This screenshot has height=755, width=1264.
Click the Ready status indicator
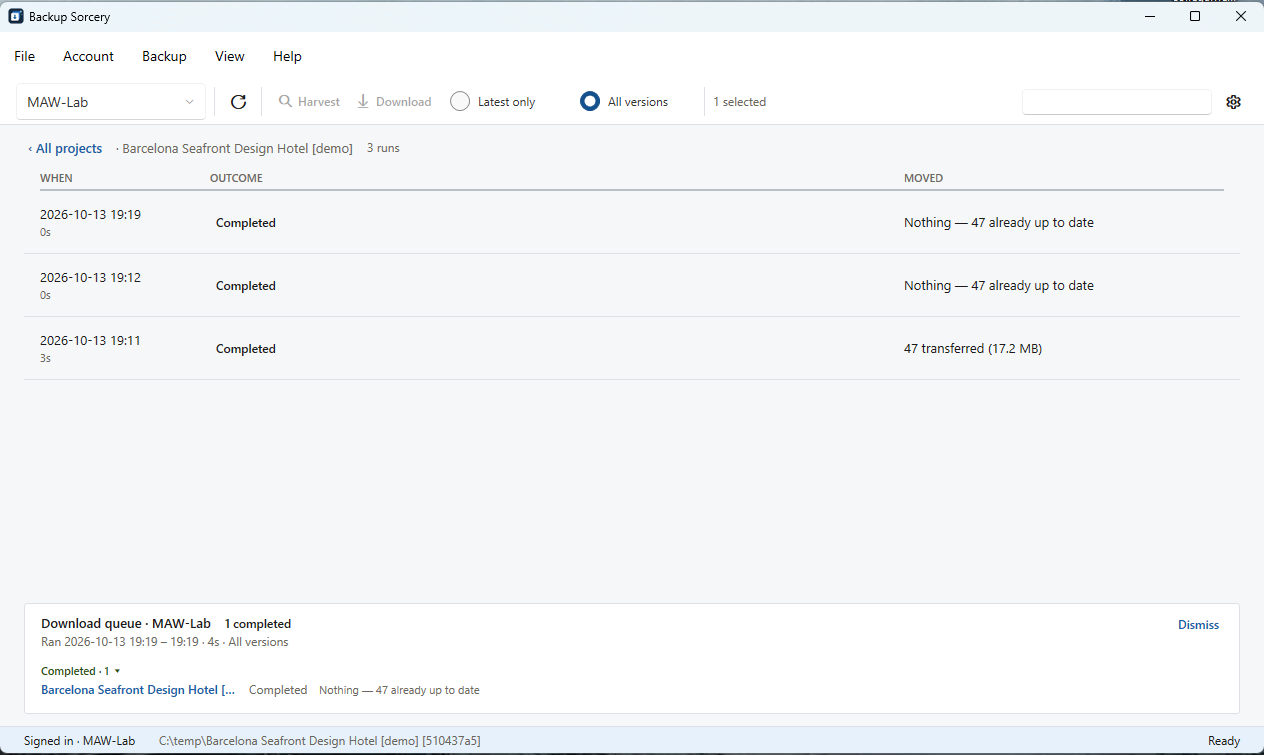point(1224,741)
